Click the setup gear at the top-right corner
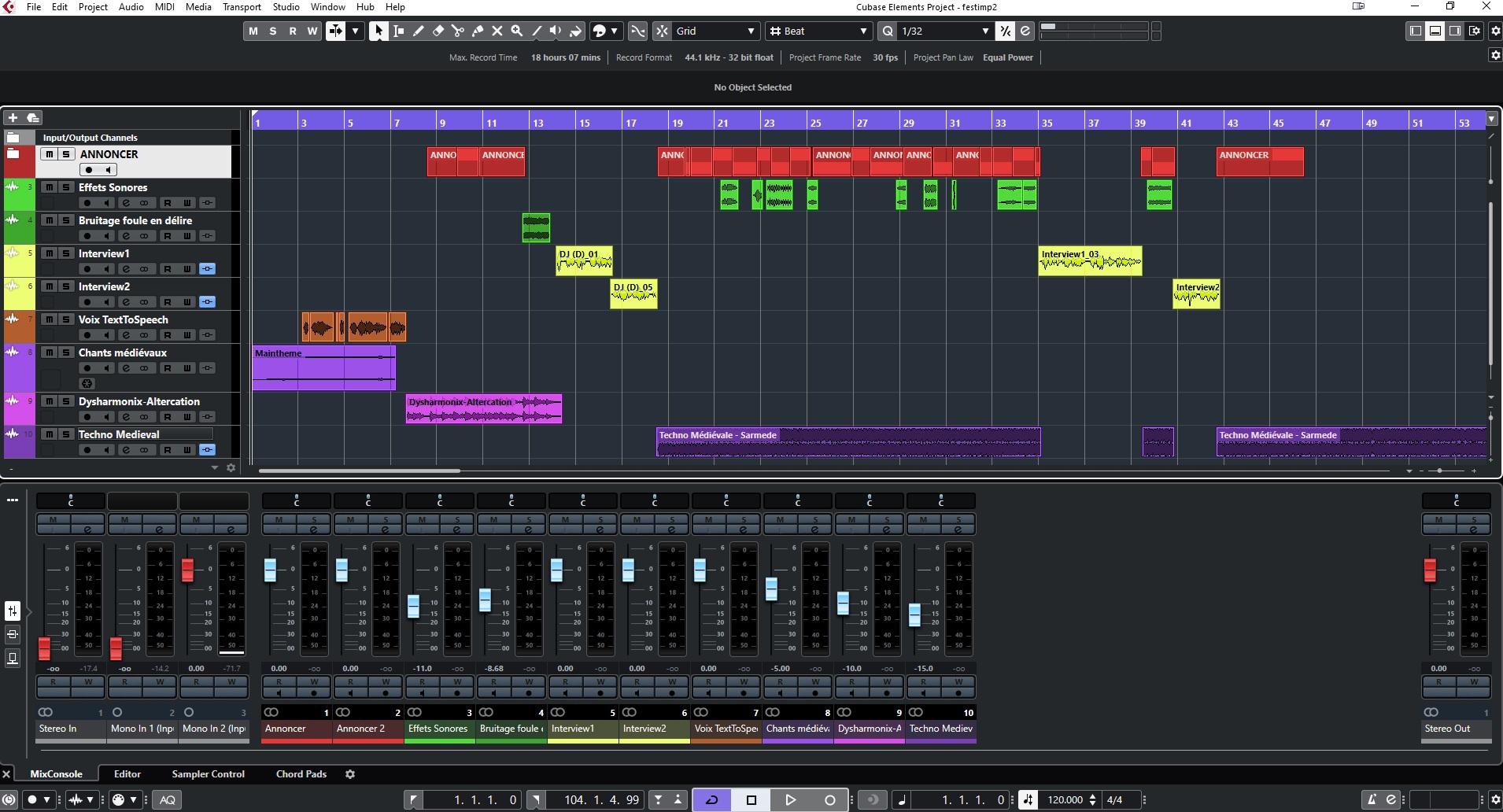 tap(1496, 31)
